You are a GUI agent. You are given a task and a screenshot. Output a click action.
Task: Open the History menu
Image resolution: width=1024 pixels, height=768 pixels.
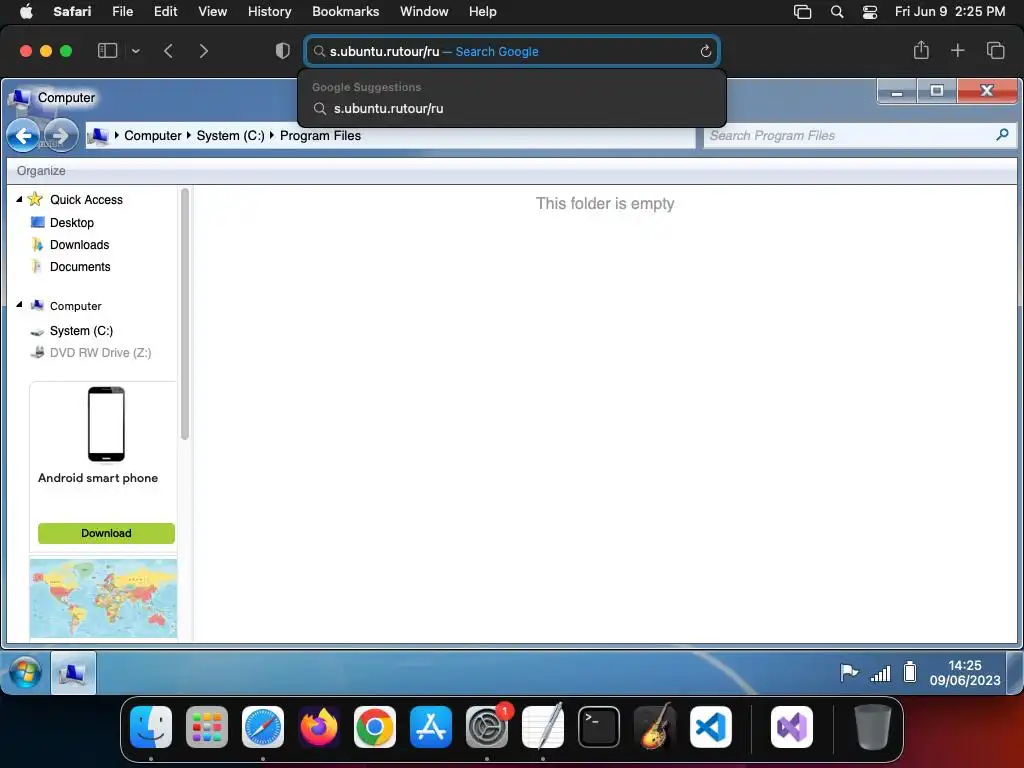click(269, 12)
